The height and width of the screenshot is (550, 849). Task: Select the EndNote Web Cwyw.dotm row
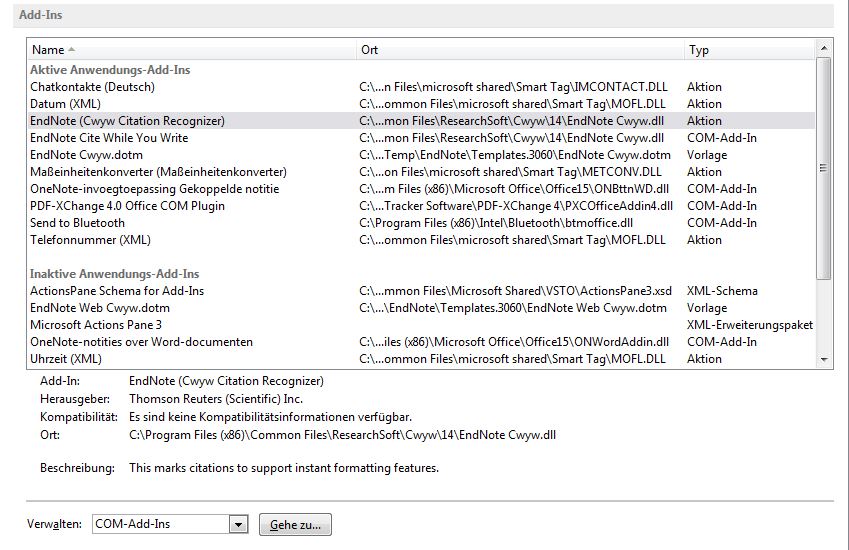click(x=421, y=308)
